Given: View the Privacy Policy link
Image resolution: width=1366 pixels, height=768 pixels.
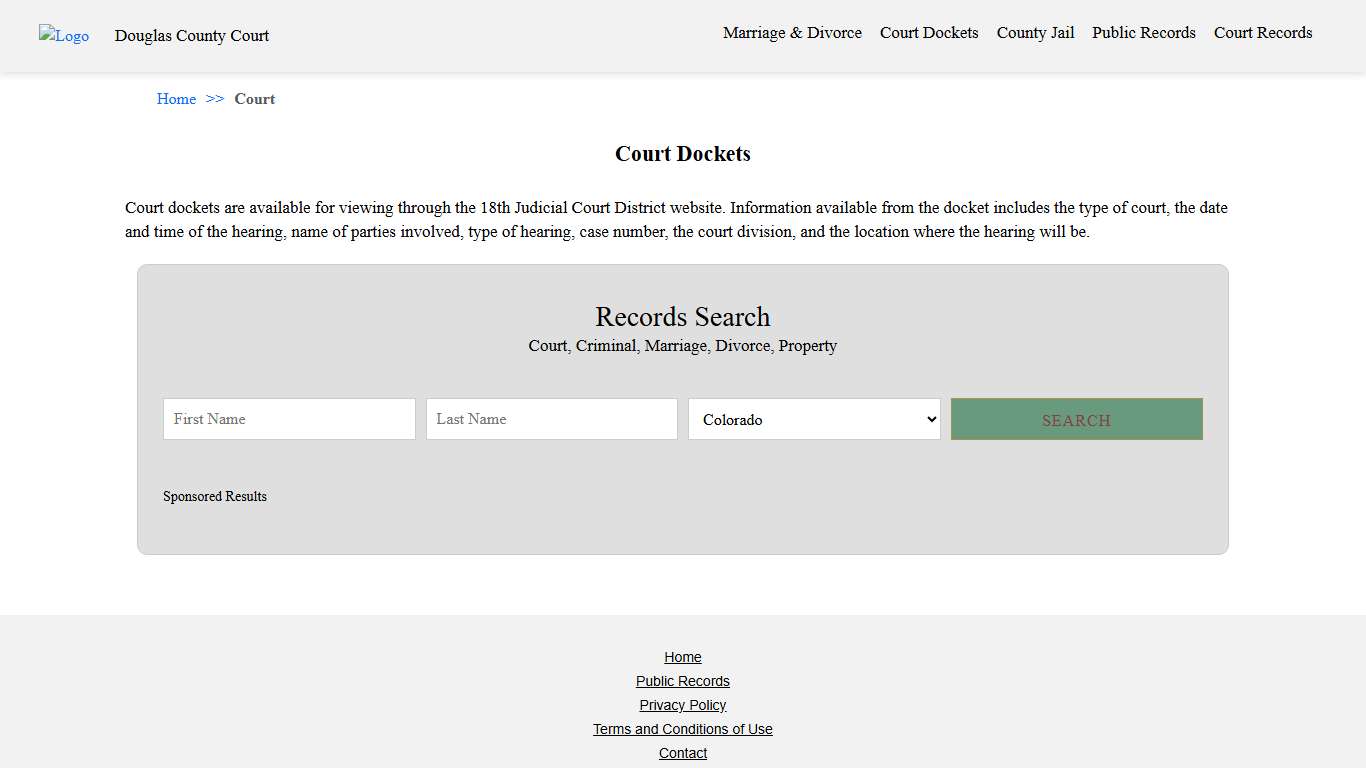Looking at the screenshot, I should [x=683, y=705].
